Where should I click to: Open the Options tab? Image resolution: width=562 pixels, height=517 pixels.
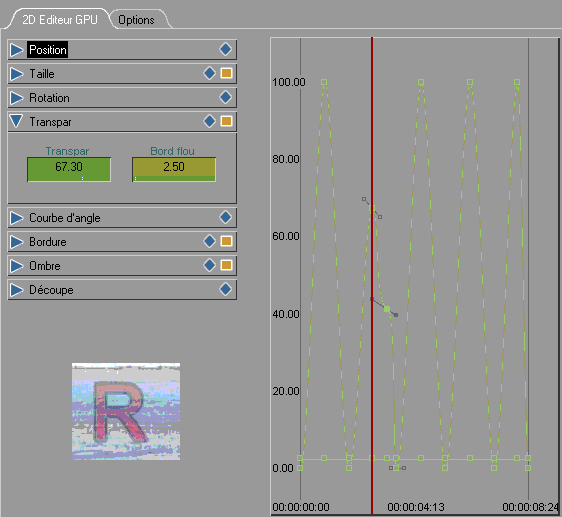[x=137, y=20]
